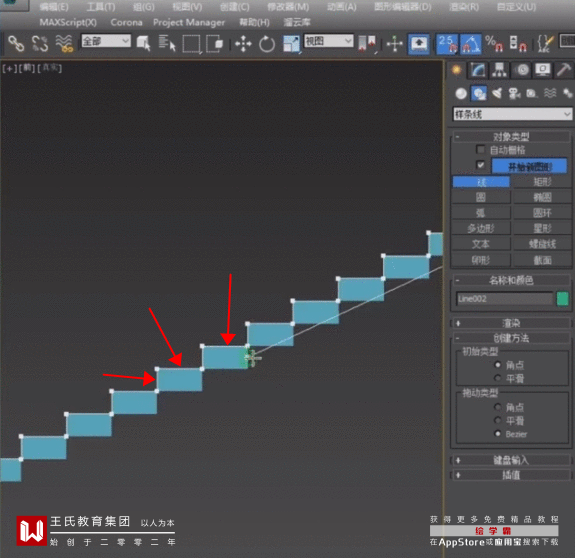Toggle the Percent Snap button
The width and height of the screenshot is (575, 558).
click(494, 44)
